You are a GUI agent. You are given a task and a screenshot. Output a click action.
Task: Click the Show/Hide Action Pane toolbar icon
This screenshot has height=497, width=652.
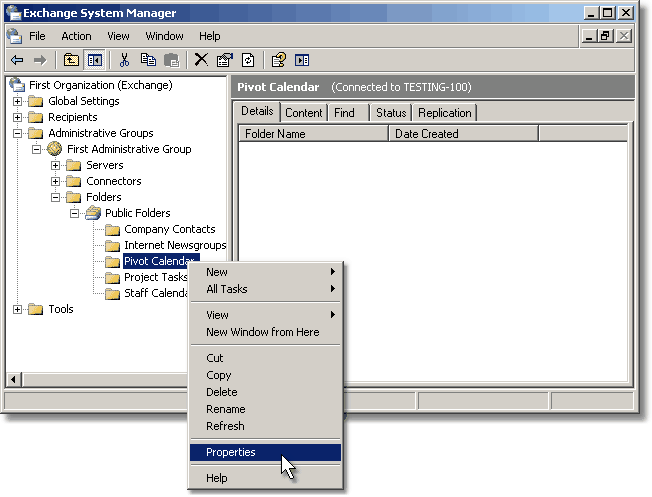[302, 60]
